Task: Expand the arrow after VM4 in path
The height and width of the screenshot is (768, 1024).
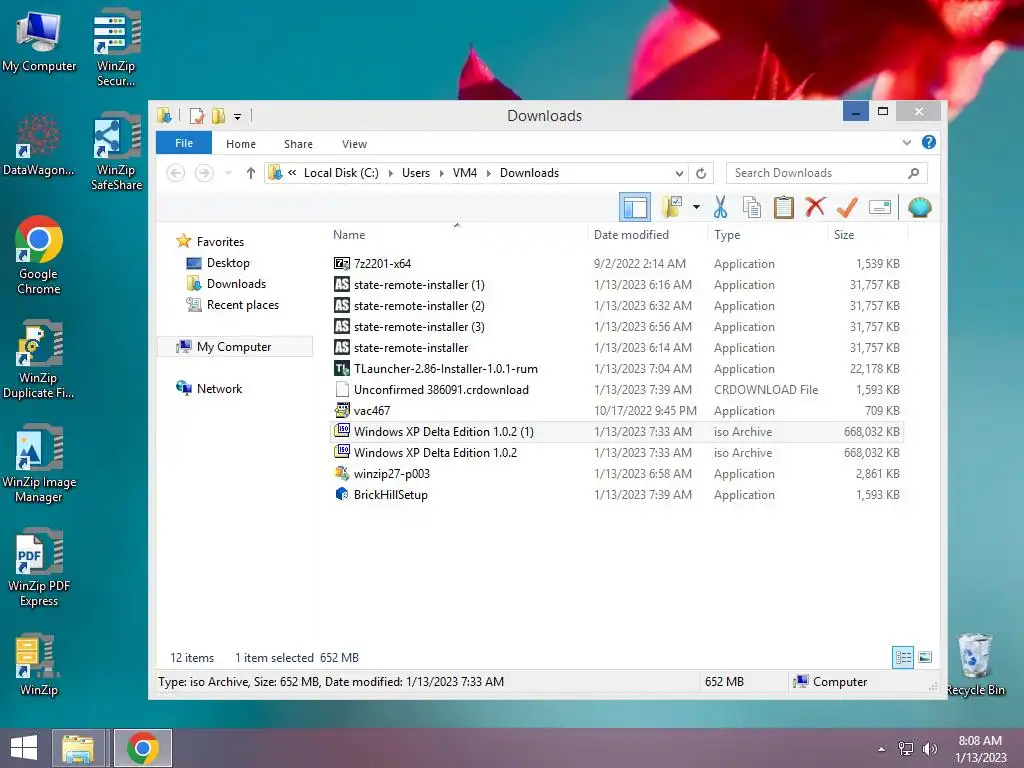Action: point(488,173)
